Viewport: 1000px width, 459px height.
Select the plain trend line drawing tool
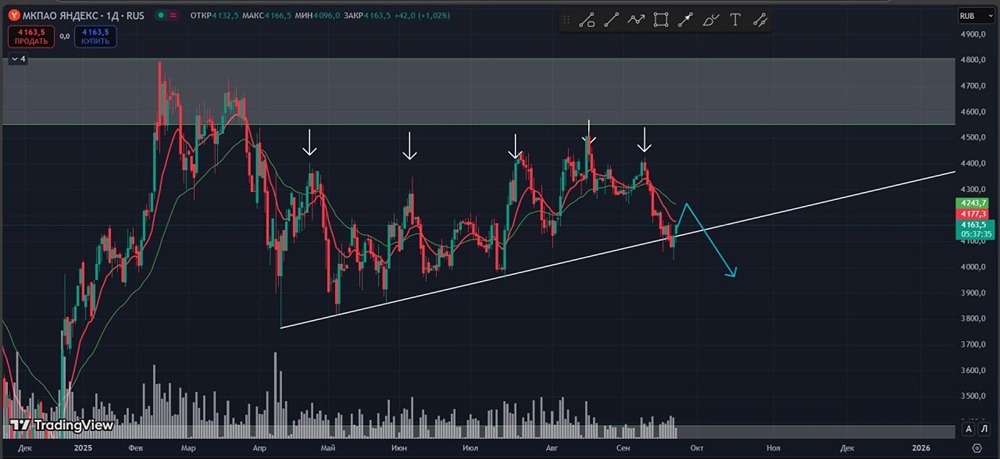click(x=611, y=20)
